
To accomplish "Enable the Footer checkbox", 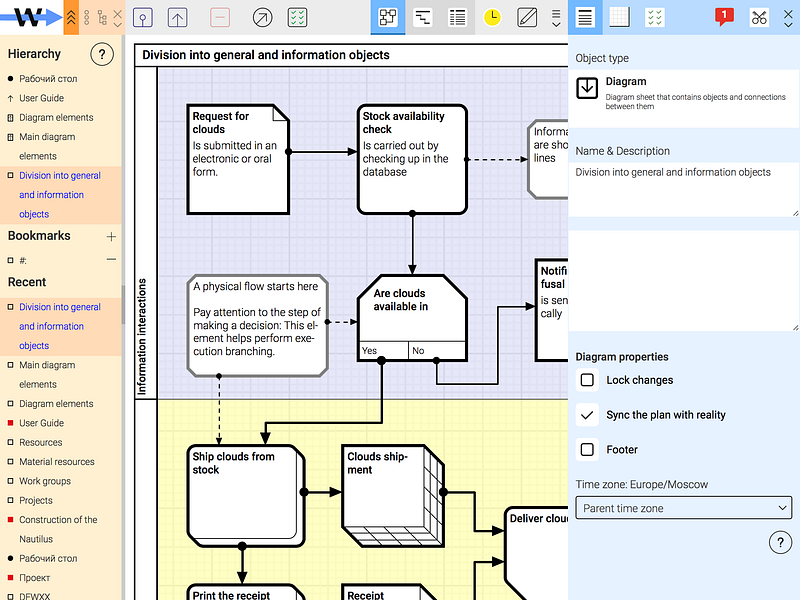I will tap(587, 449).
